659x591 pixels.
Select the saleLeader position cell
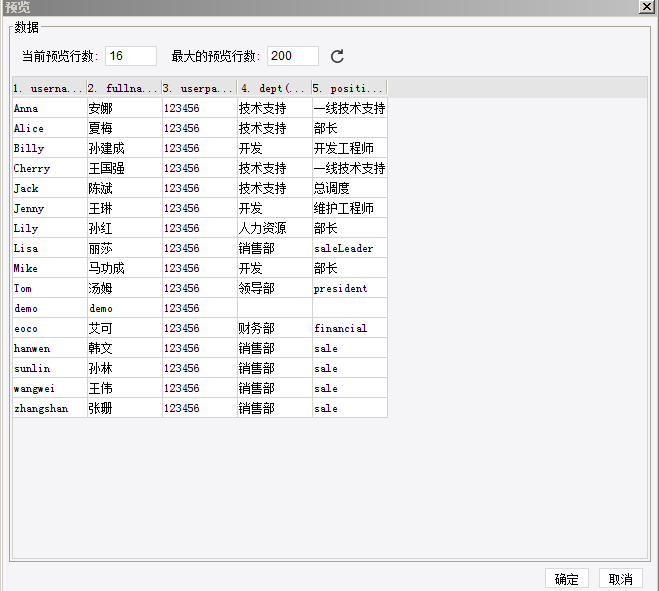coord(350,248)
